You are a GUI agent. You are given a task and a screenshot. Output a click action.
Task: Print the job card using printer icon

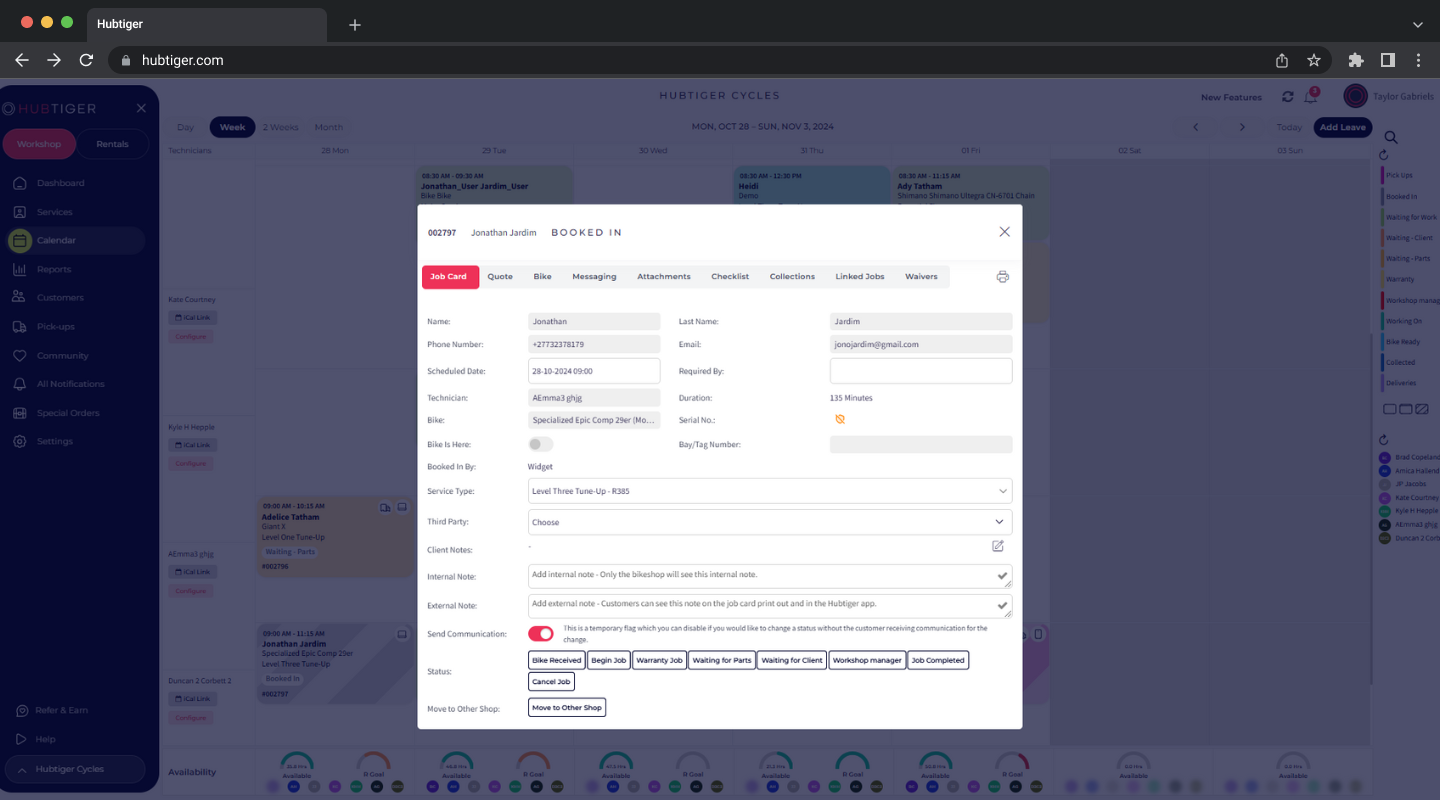point(1002,277)
